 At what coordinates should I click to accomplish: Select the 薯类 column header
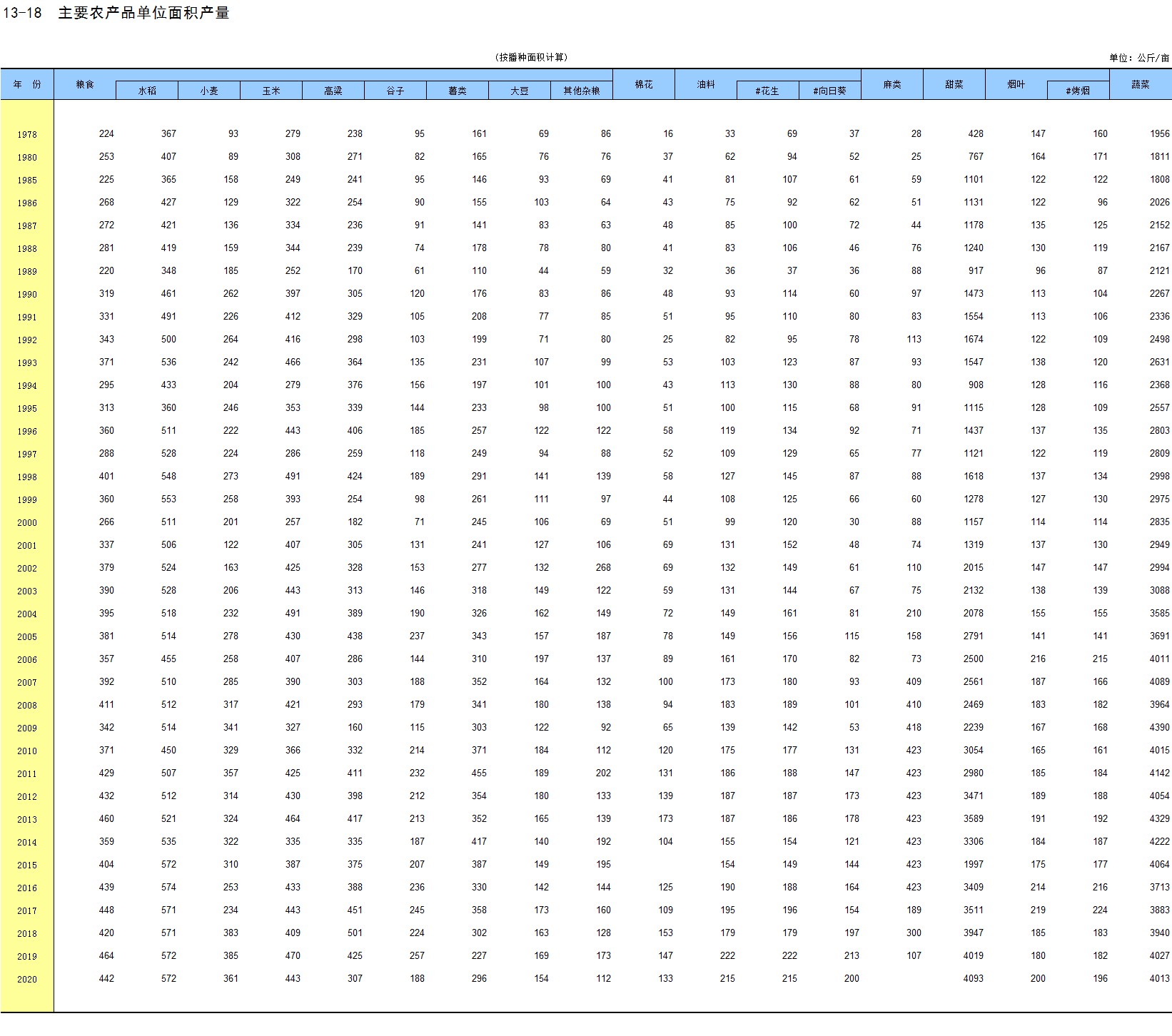coord(458,91)
